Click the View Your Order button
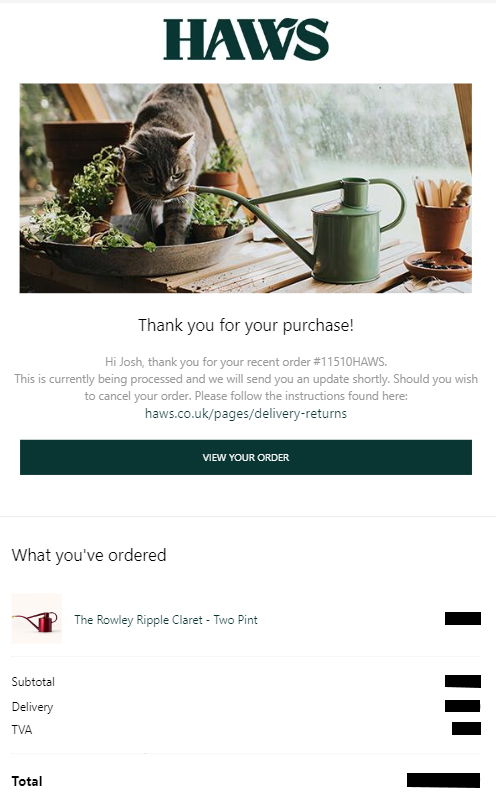Viewport: 496px width, 796px height. 246,457
